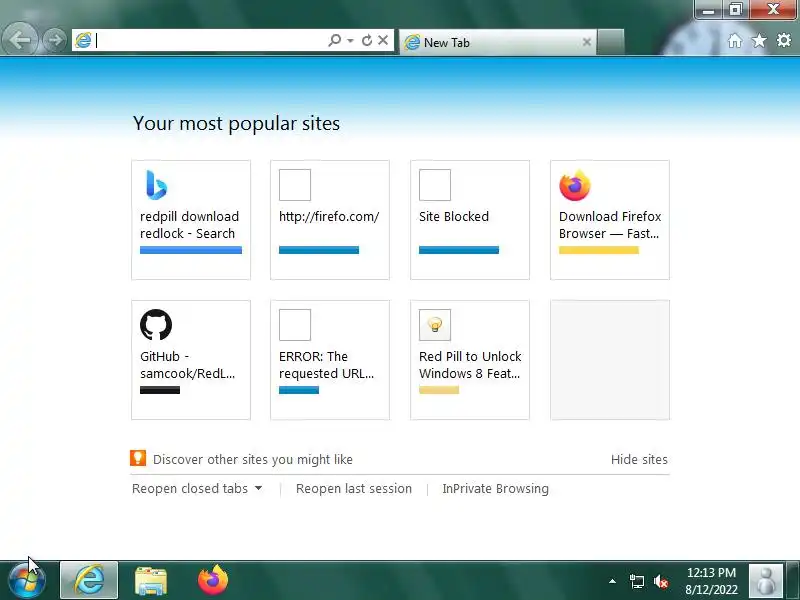Go back with the Back arrow button

point(19,40)
